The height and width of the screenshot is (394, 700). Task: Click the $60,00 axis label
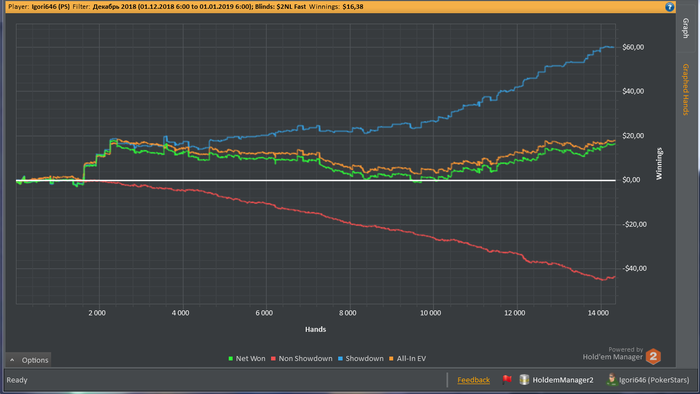[633, 47]
